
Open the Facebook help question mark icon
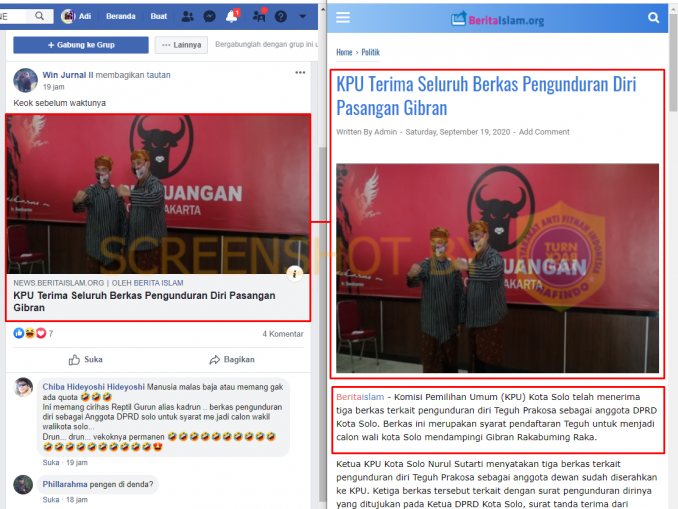tap(281, 16)
